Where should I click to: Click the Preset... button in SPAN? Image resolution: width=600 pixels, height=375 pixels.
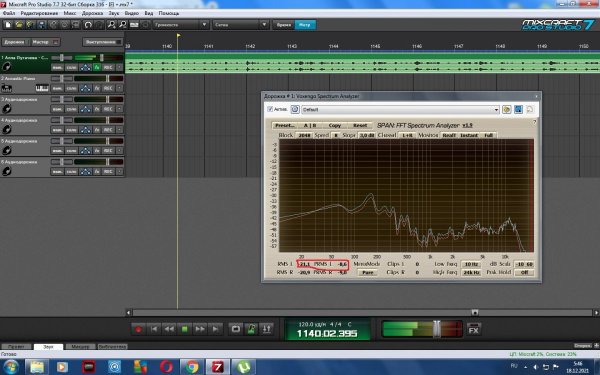click(285, 126)
